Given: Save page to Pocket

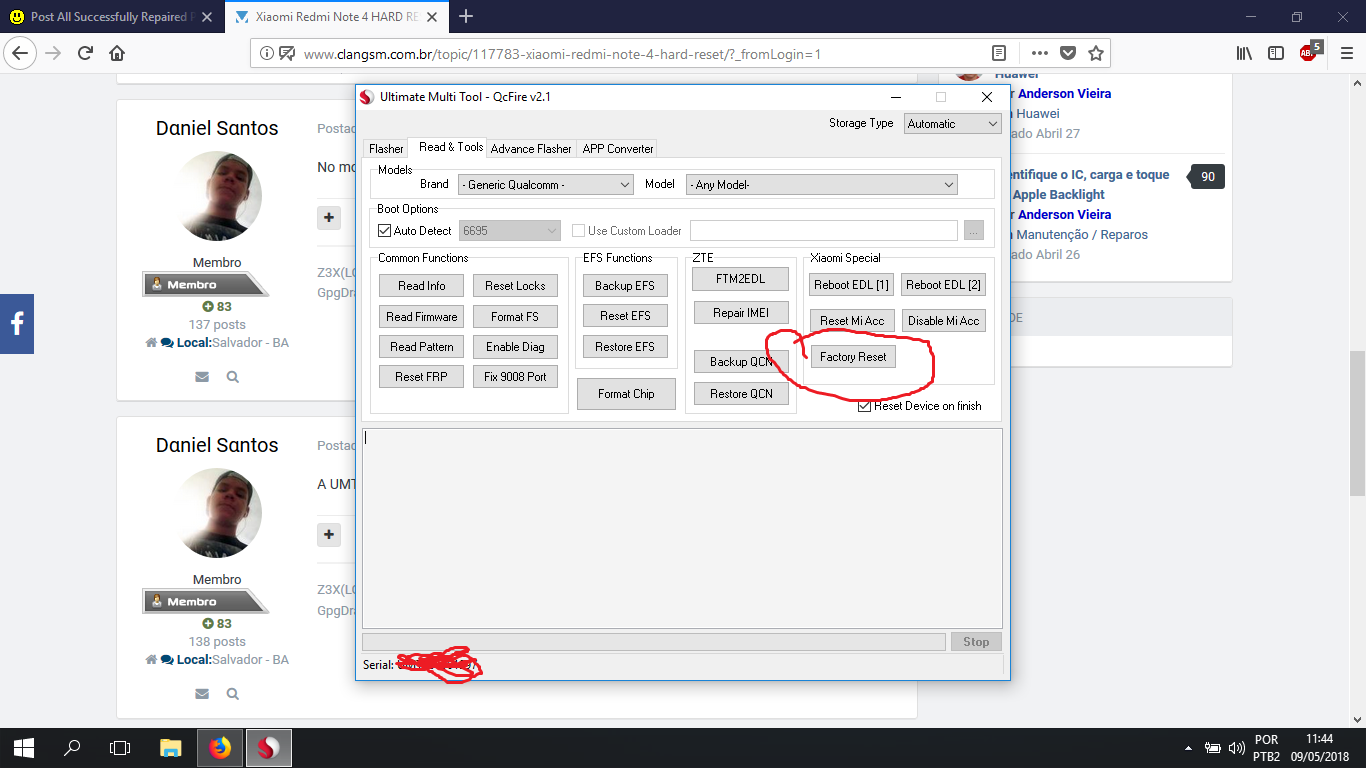Looking at the screenshot, I should (x=1068, y=53).
